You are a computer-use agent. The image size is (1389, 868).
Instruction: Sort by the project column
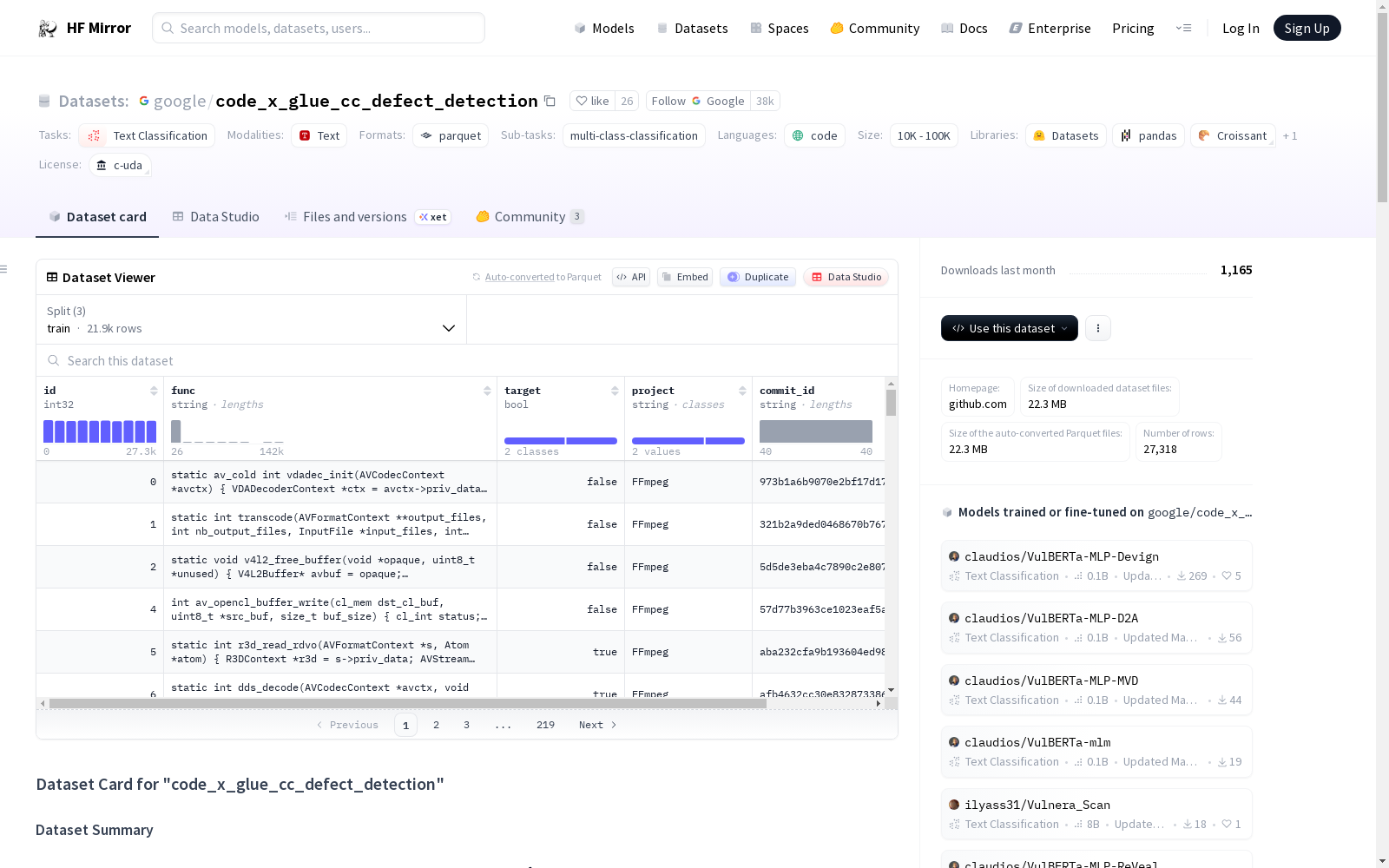click(742, 391)
